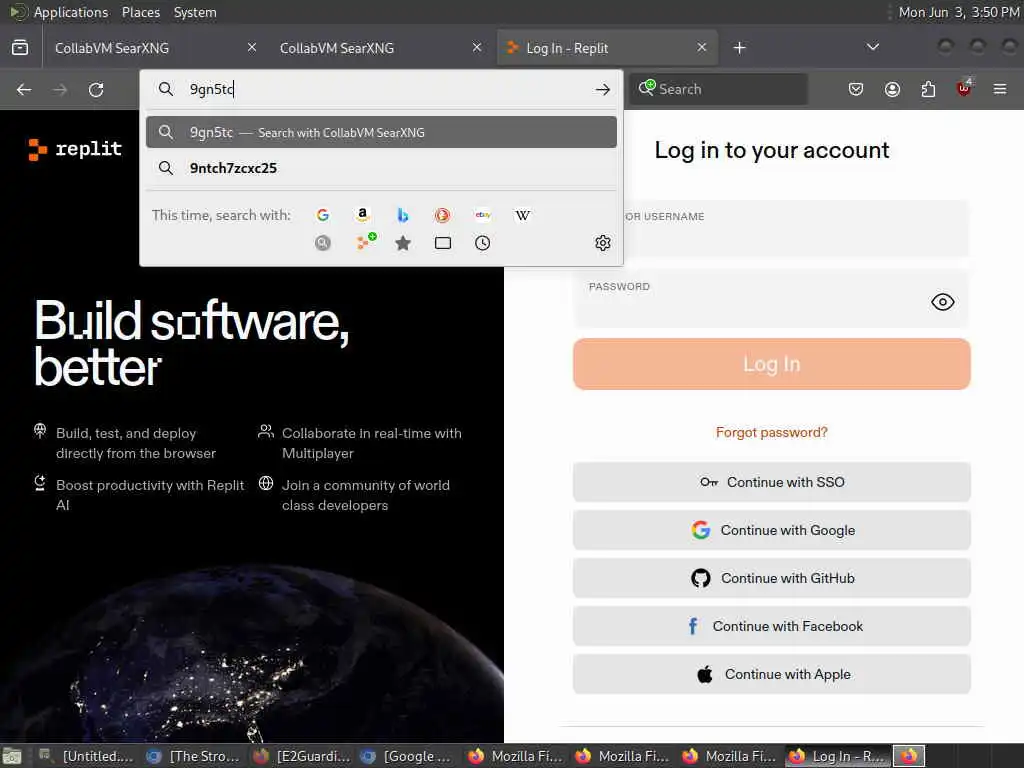Continue with Facebook login
This screenshot has height=768, width=1024.
[x=771, y=626]
